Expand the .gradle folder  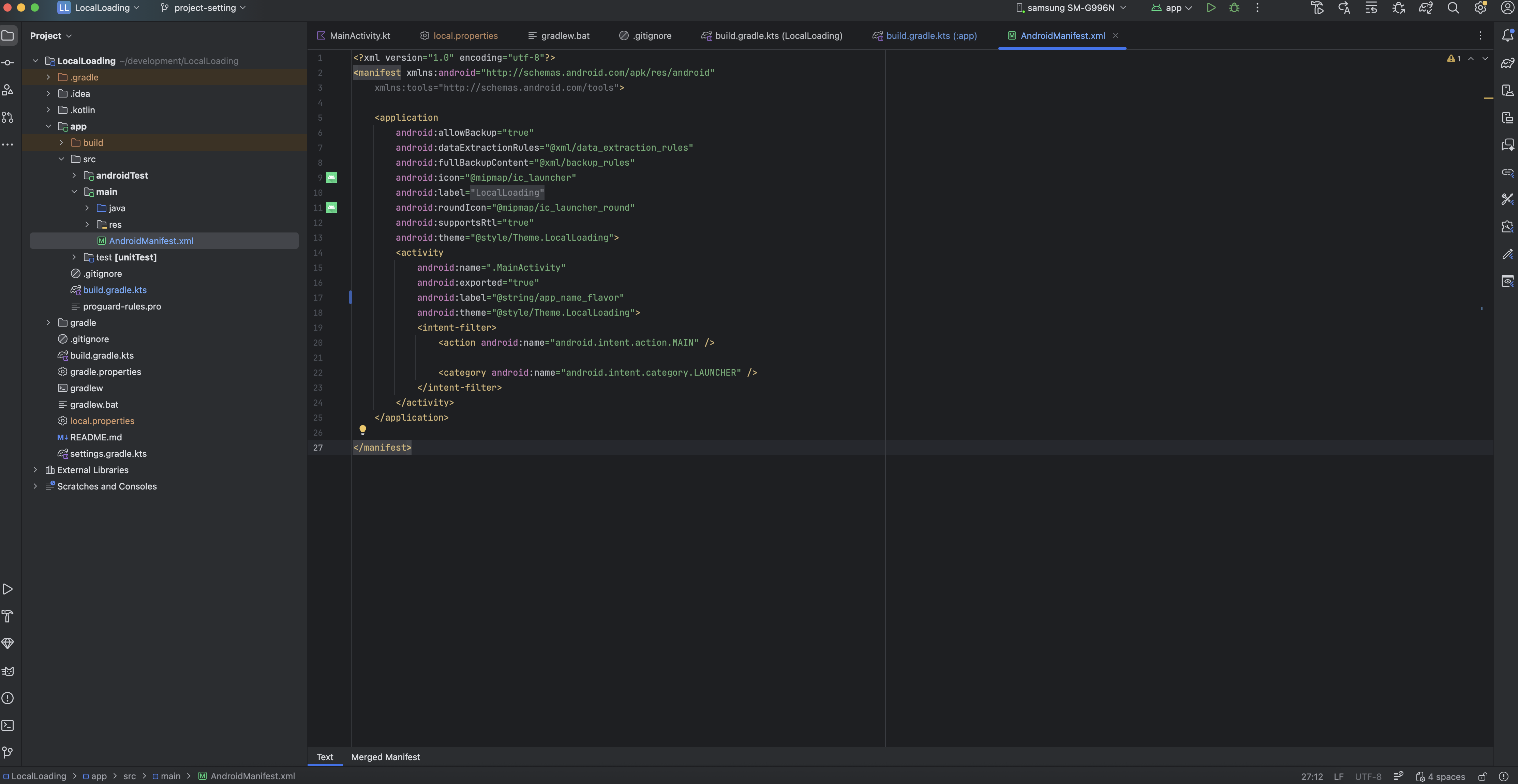click(48, 77)
